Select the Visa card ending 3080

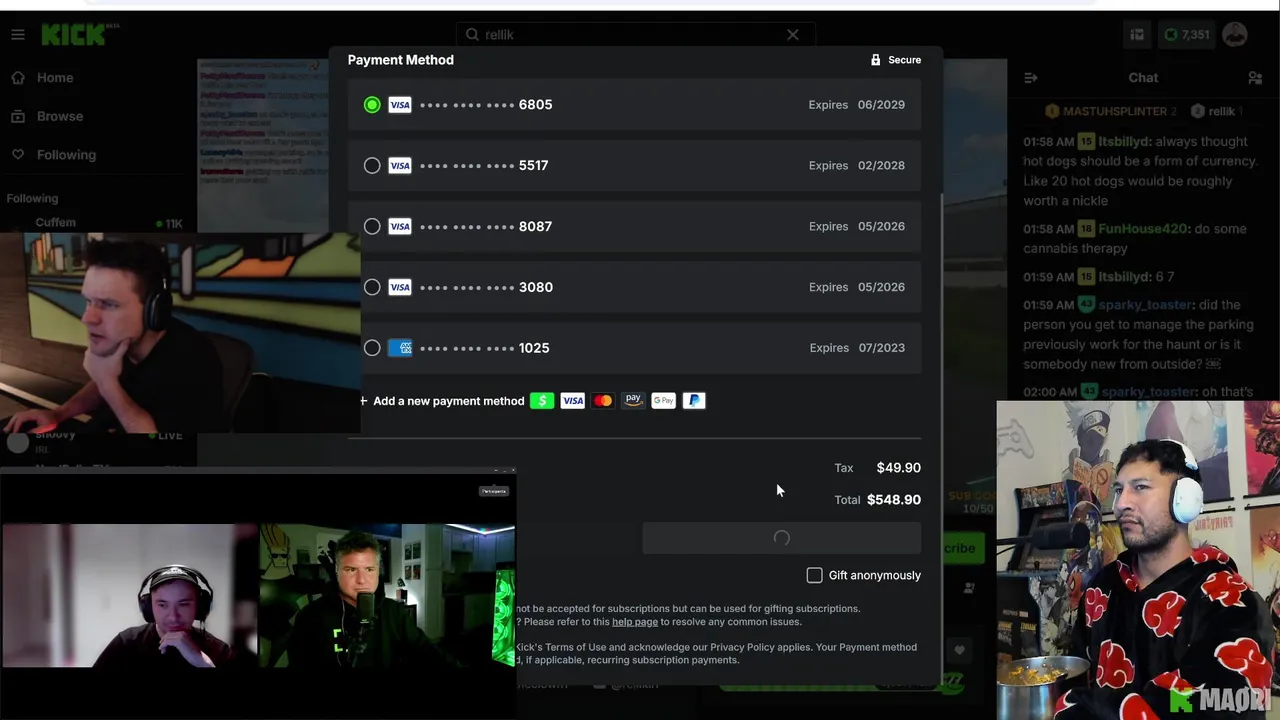click(x=634, y=288)
